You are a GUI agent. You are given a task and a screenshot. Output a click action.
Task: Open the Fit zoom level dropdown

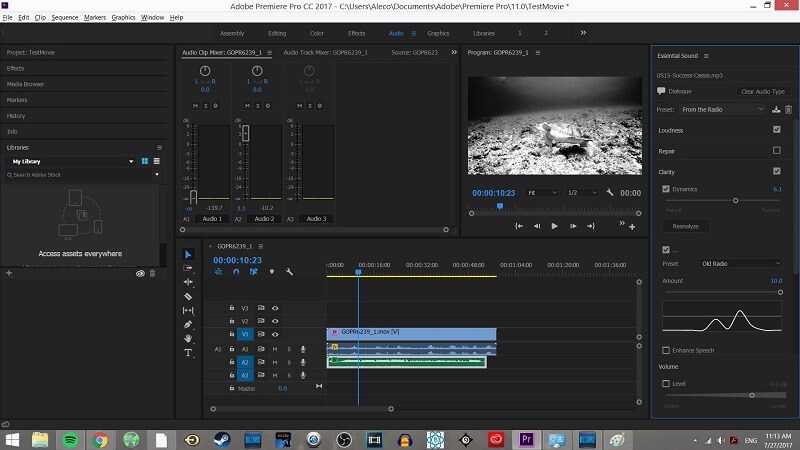click(x=542, y=192)
